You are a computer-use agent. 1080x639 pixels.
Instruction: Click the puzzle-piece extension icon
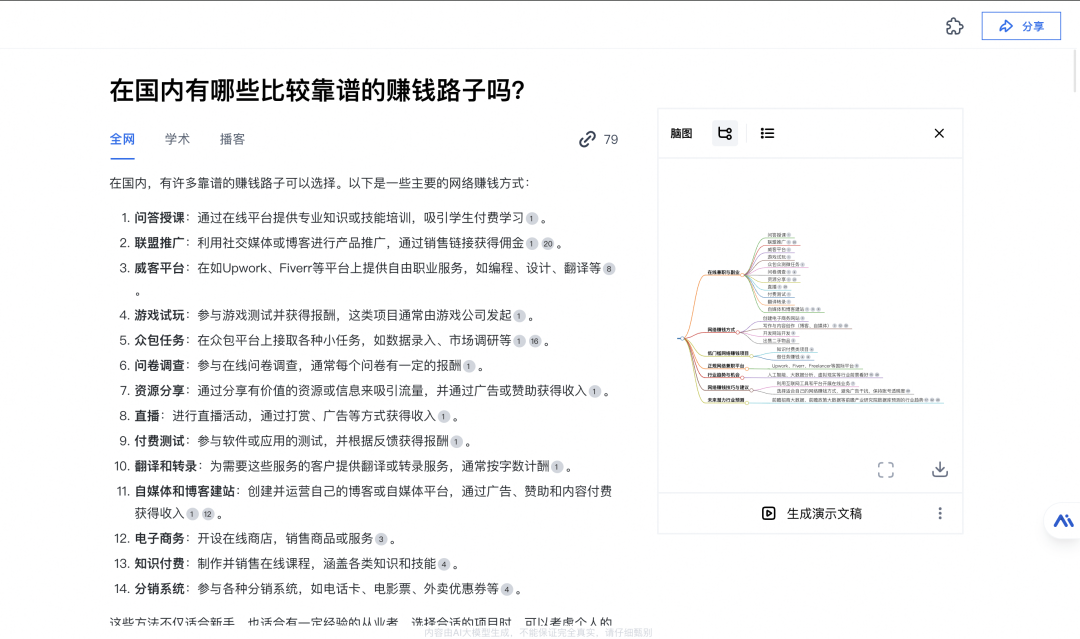tap(954, 26)
